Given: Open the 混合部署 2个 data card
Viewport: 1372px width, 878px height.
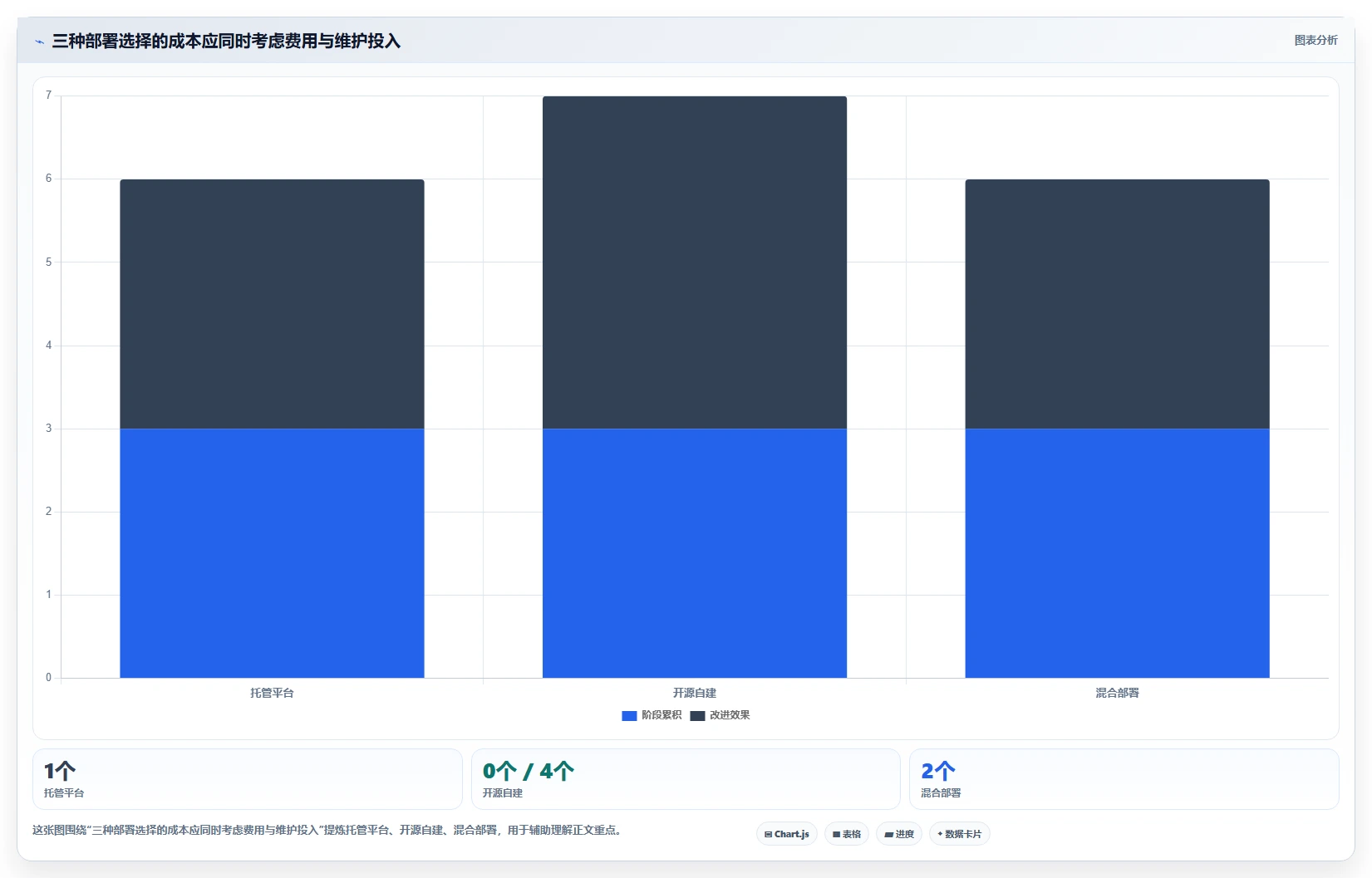Looking at the screenshot, I should click(x=1124, y=779).
